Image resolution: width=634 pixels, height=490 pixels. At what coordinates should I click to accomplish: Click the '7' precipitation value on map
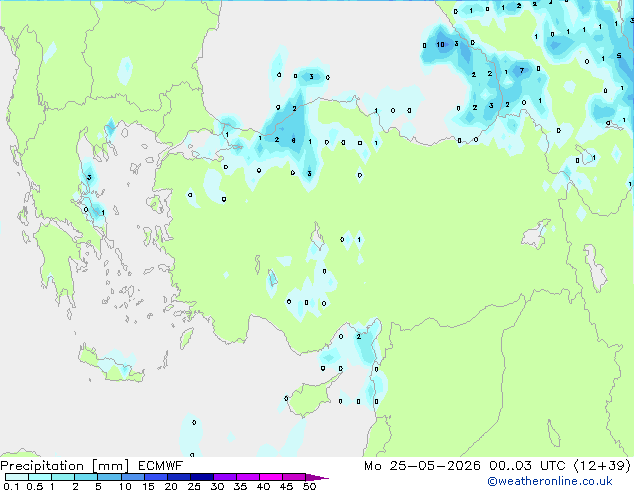click(522, 70)
